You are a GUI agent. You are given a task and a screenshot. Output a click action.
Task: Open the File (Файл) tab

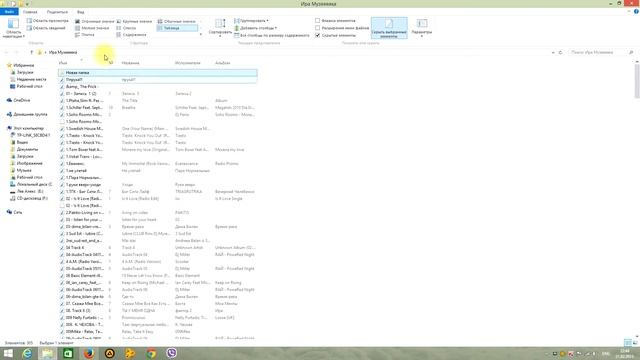(x=9, y=12)
